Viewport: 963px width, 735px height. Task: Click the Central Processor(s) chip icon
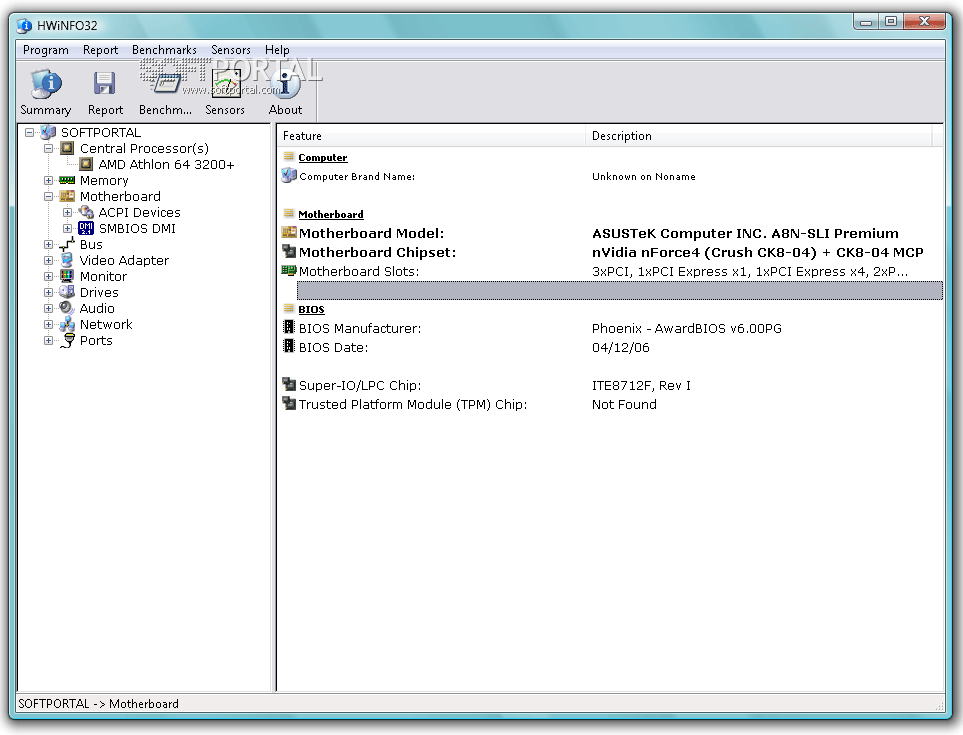(67, 149)
